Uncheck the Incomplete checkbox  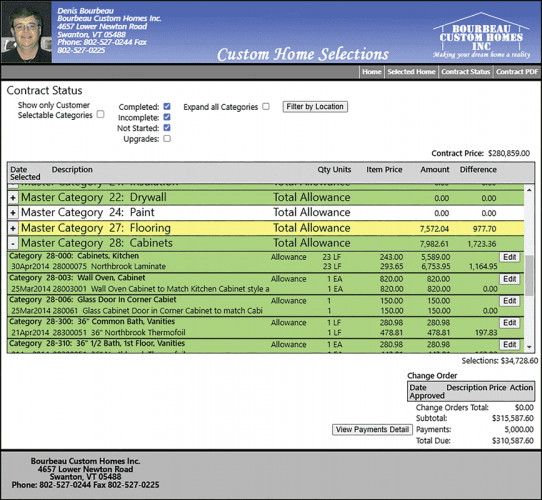click(x=167, y=117)
